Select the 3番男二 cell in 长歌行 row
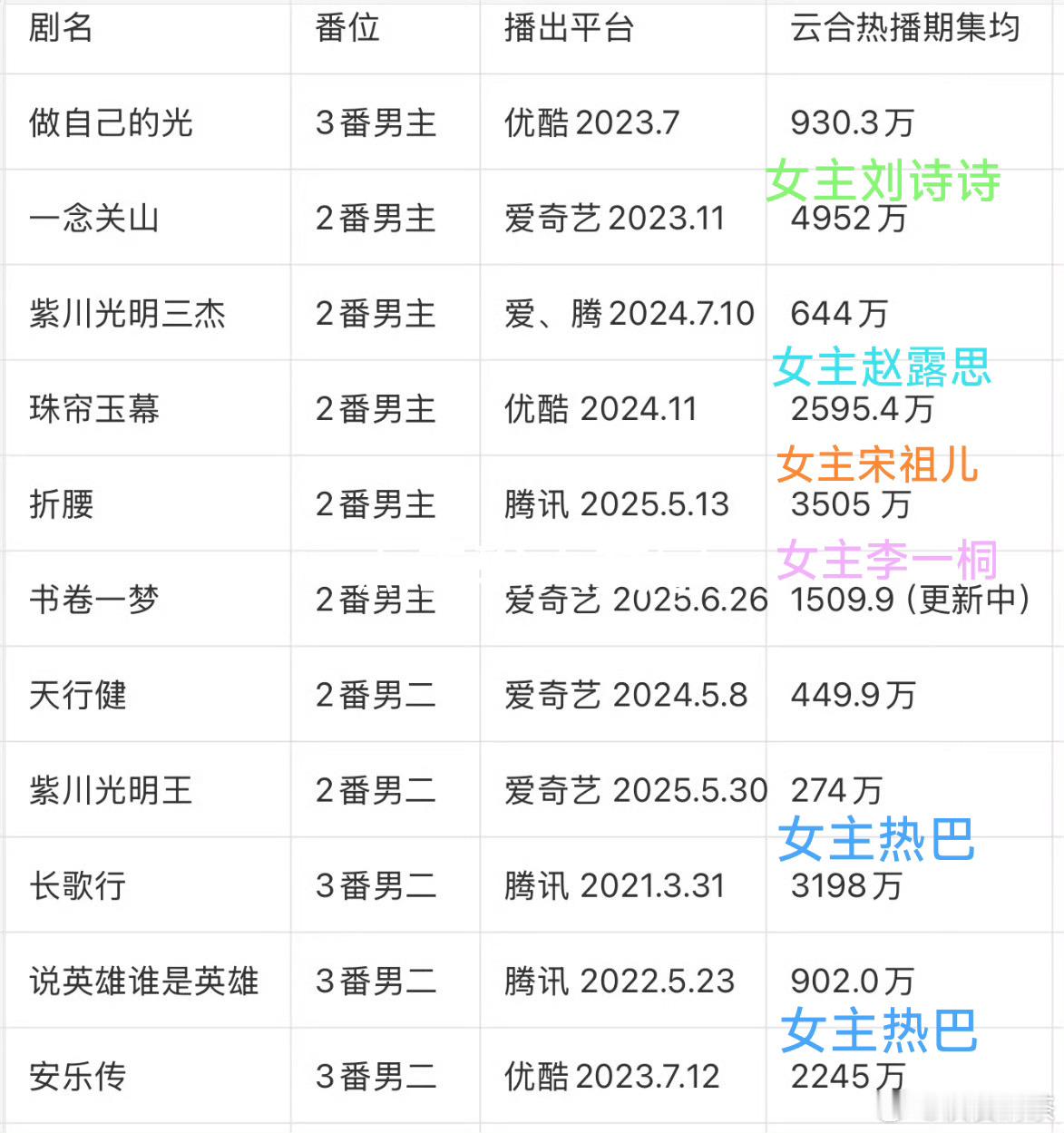This screenshot has height=1133, width=1064. [376, 886]
